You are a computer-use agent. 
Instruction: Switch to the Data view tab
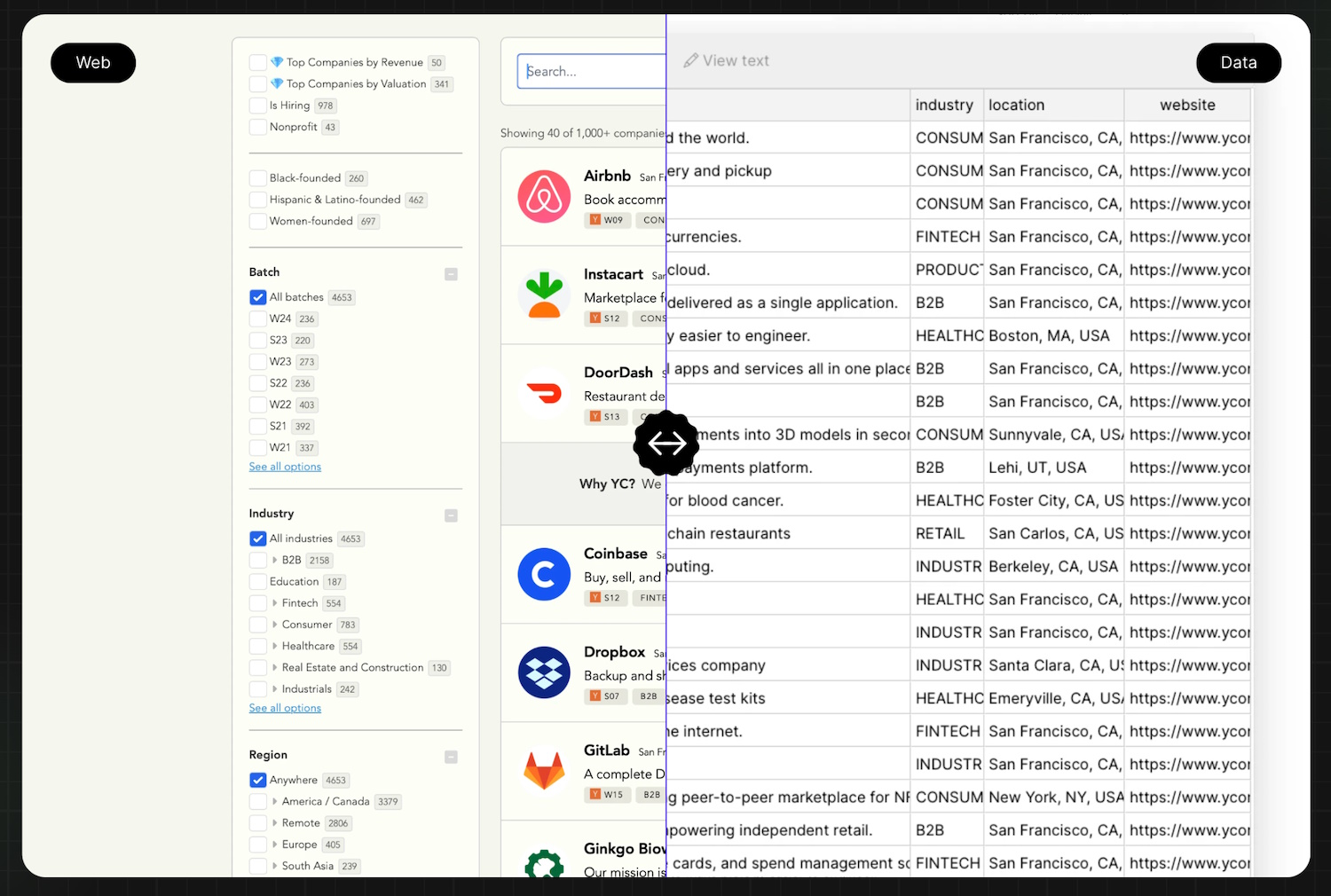click(x=1238, y=63)
